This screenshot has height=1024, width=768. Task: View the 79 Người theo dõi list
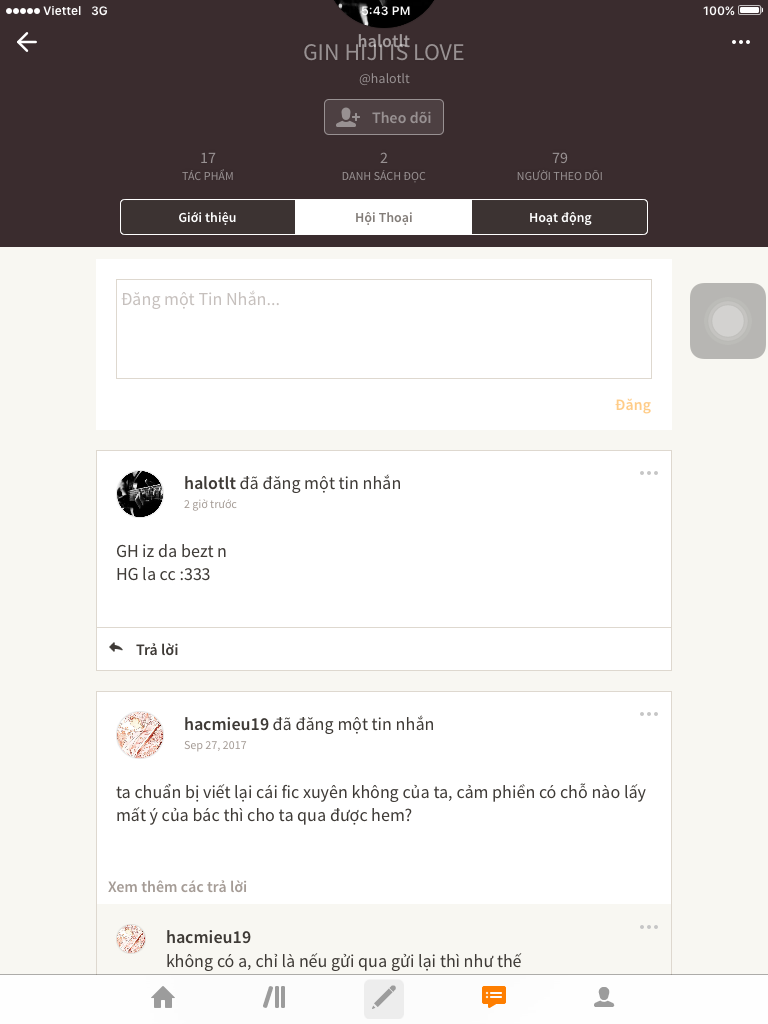click(x=560, y=167)
